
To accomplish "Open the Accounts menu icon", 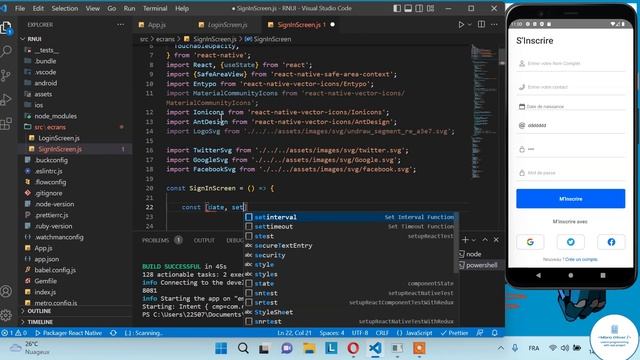I will 6,291.
